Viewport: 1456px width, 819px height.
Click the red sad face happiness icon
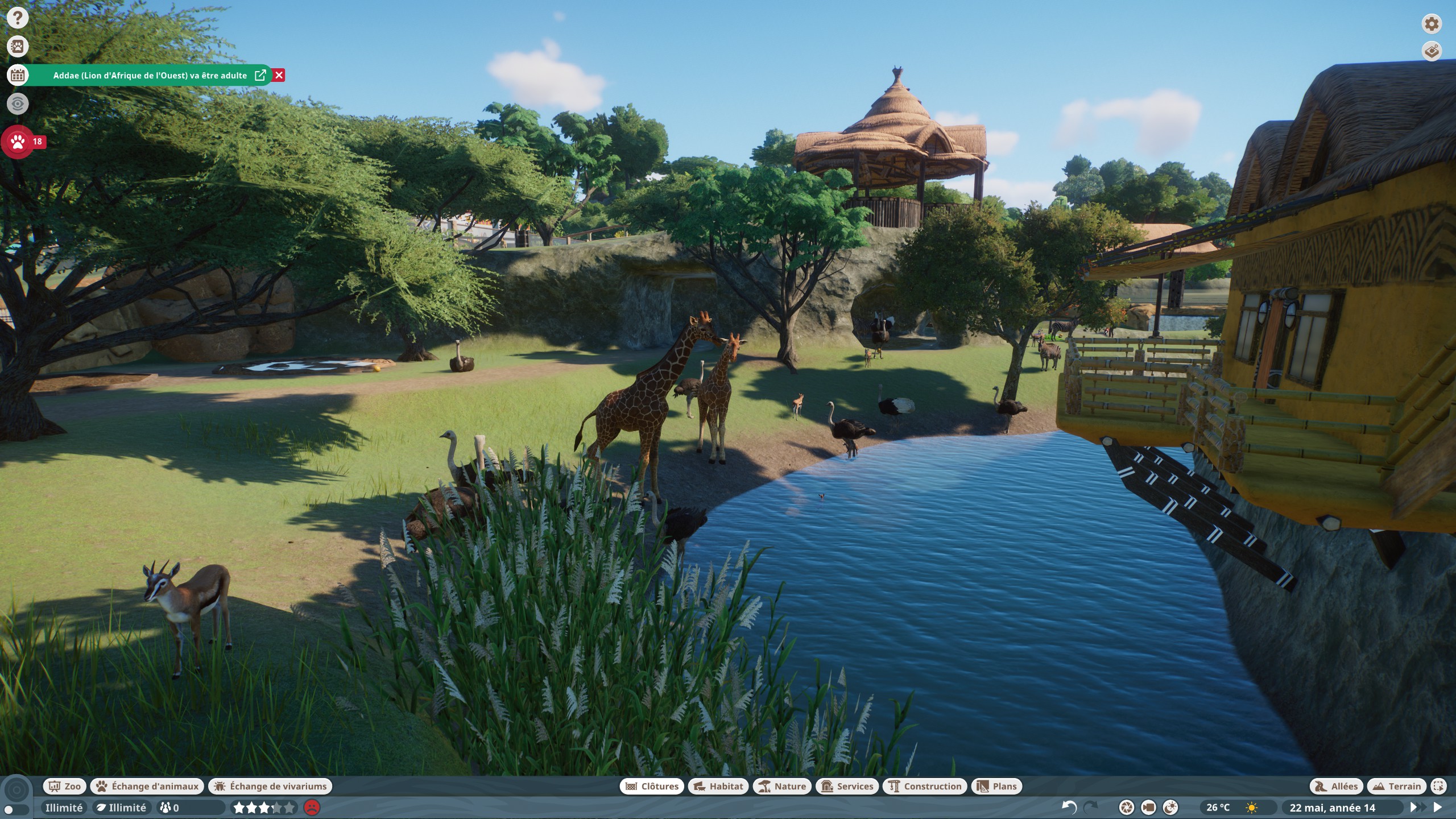point(312,807)
